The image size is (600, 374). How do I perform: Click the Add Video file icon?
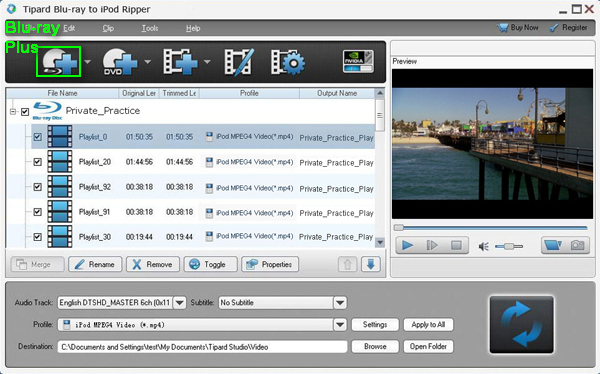[x=180, y=61]
